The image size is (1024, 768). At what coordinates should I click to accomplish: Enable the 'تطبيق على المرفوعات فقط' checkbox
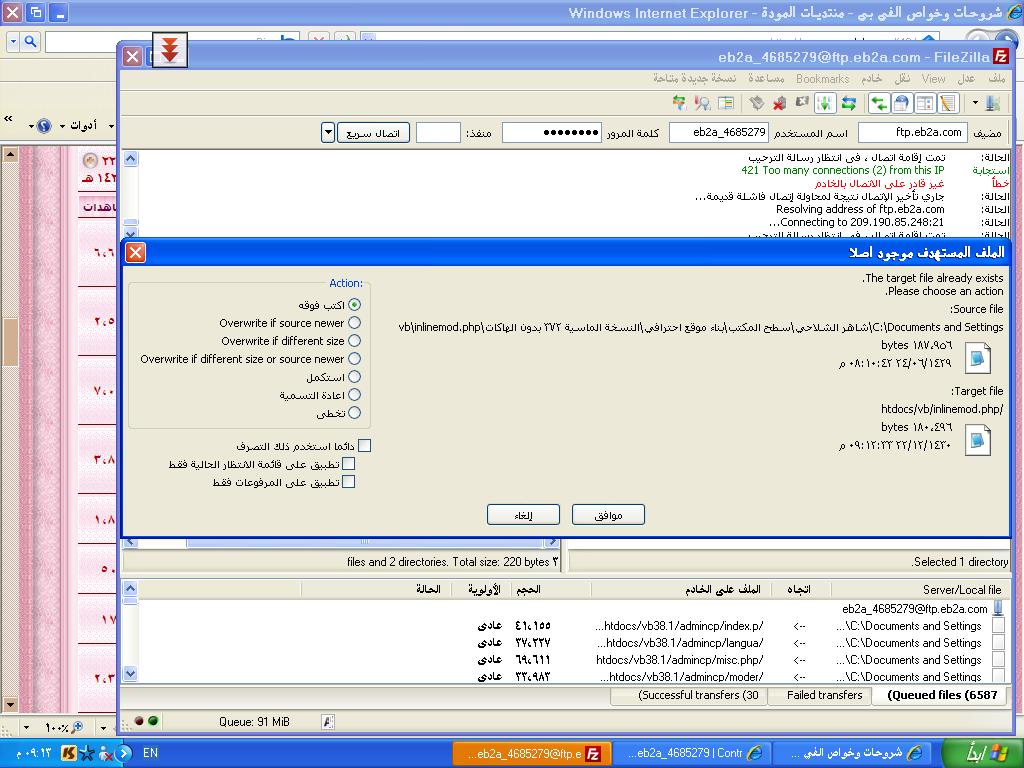coord(348,482)
